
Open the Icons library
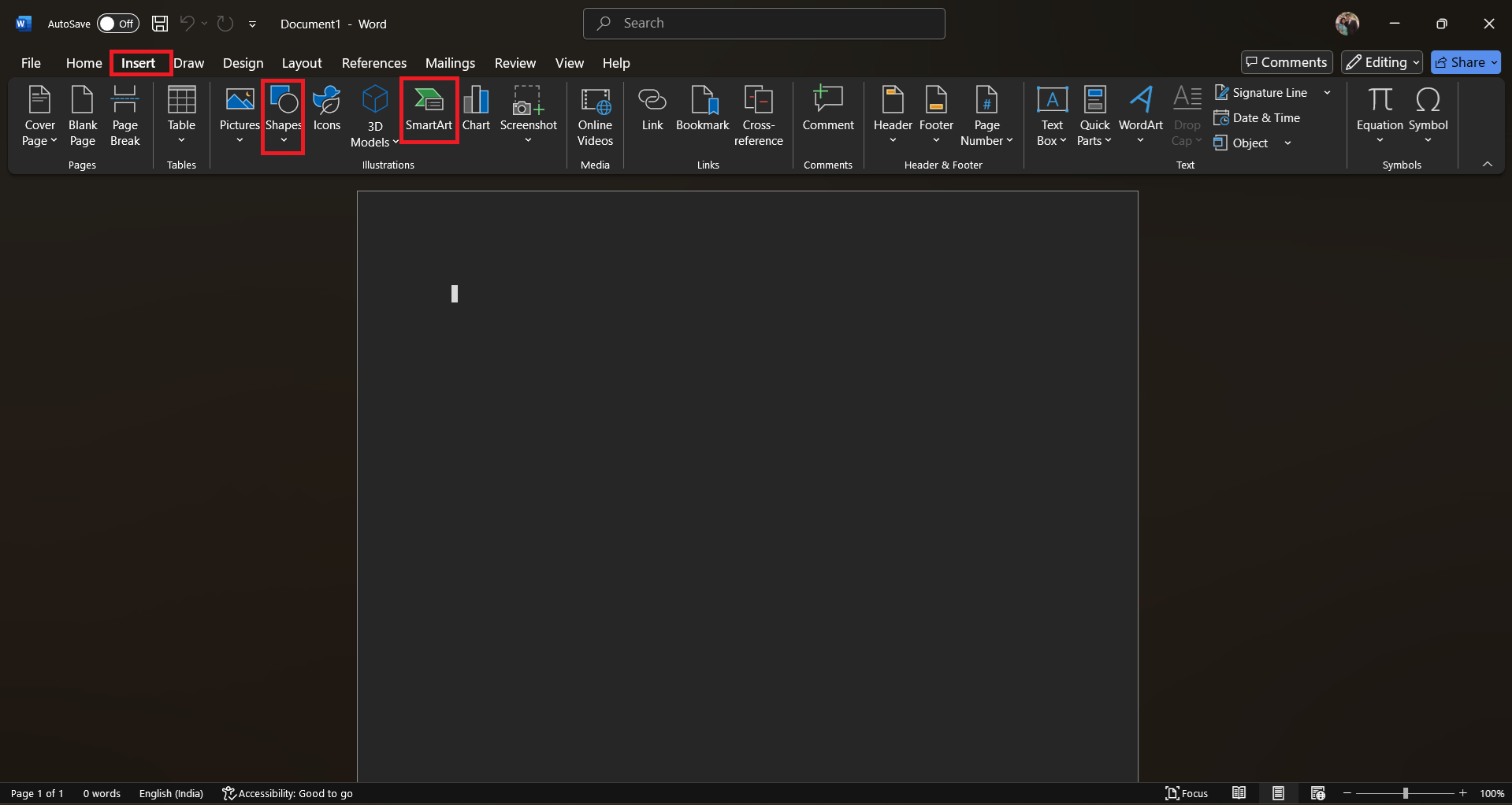[327, 110]
